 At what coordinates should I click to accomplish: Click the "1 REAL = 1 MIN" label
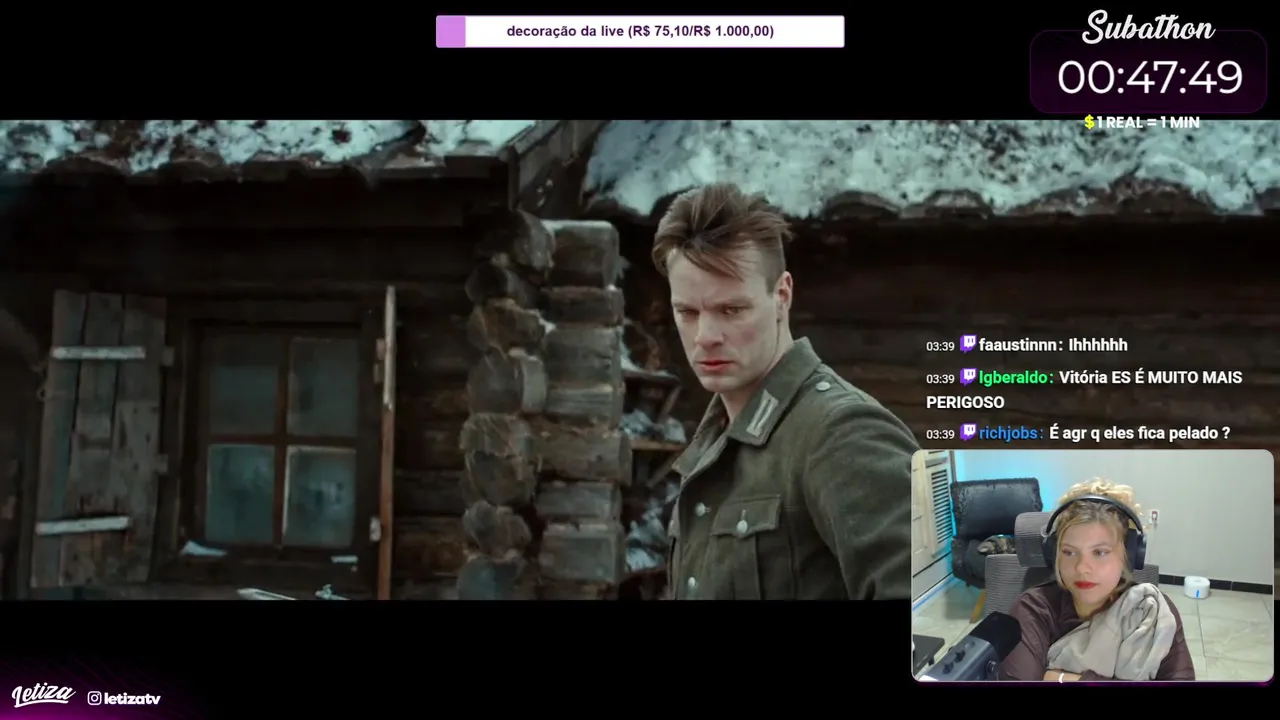(1148, 122)
